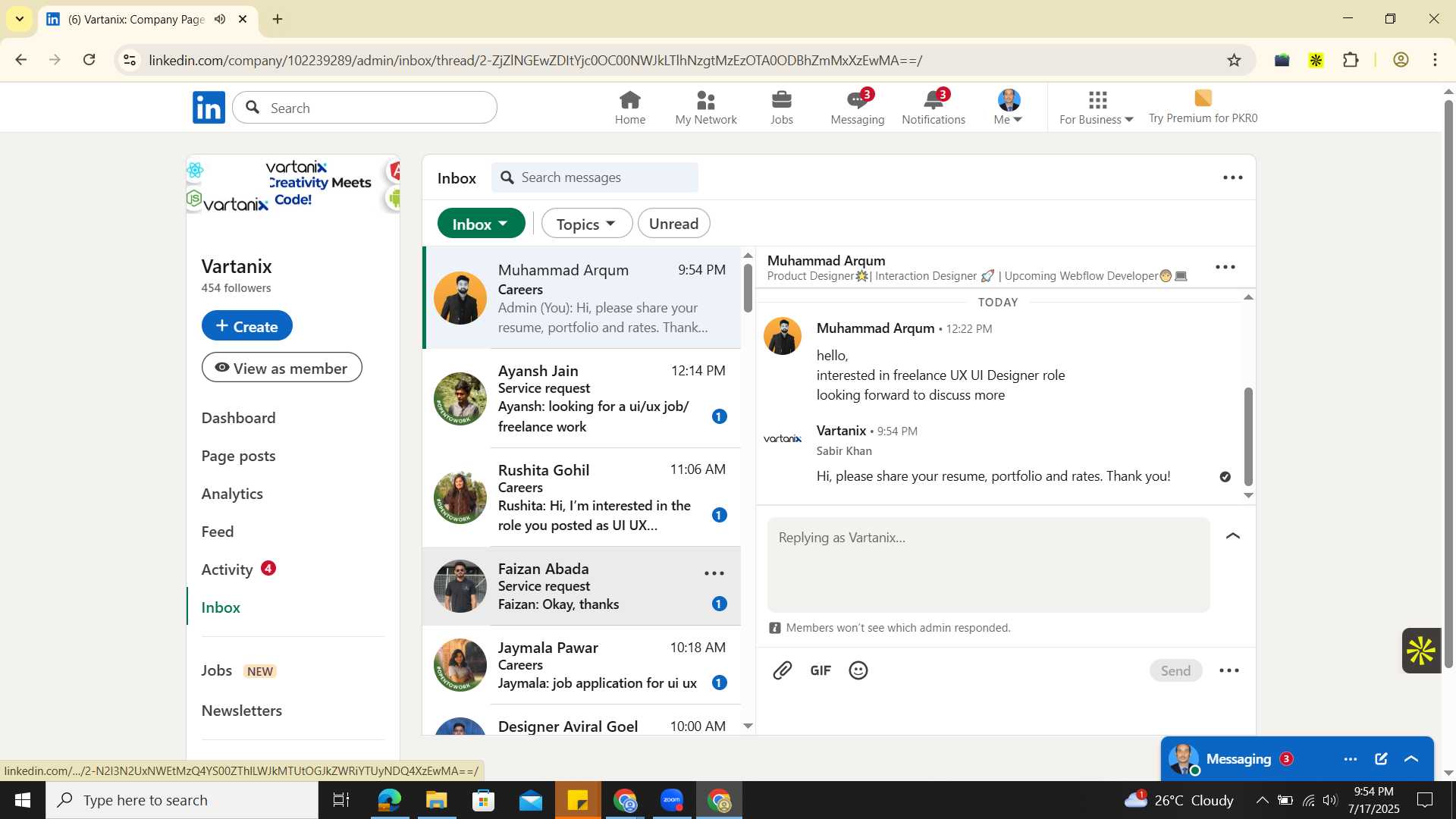Click conversation list scrollbar thumb
The height and width of the screenshot is (819, 1456).
click(748, 287)
